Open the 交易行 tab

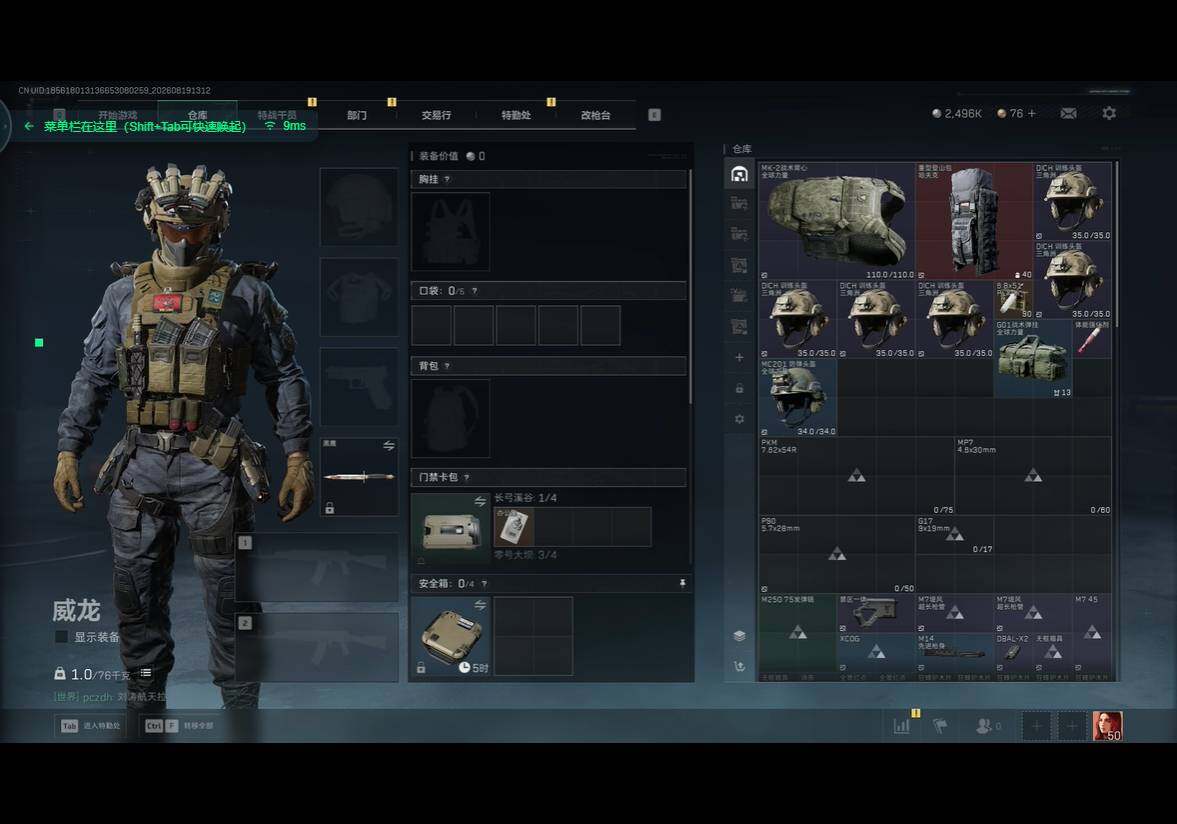436,115
